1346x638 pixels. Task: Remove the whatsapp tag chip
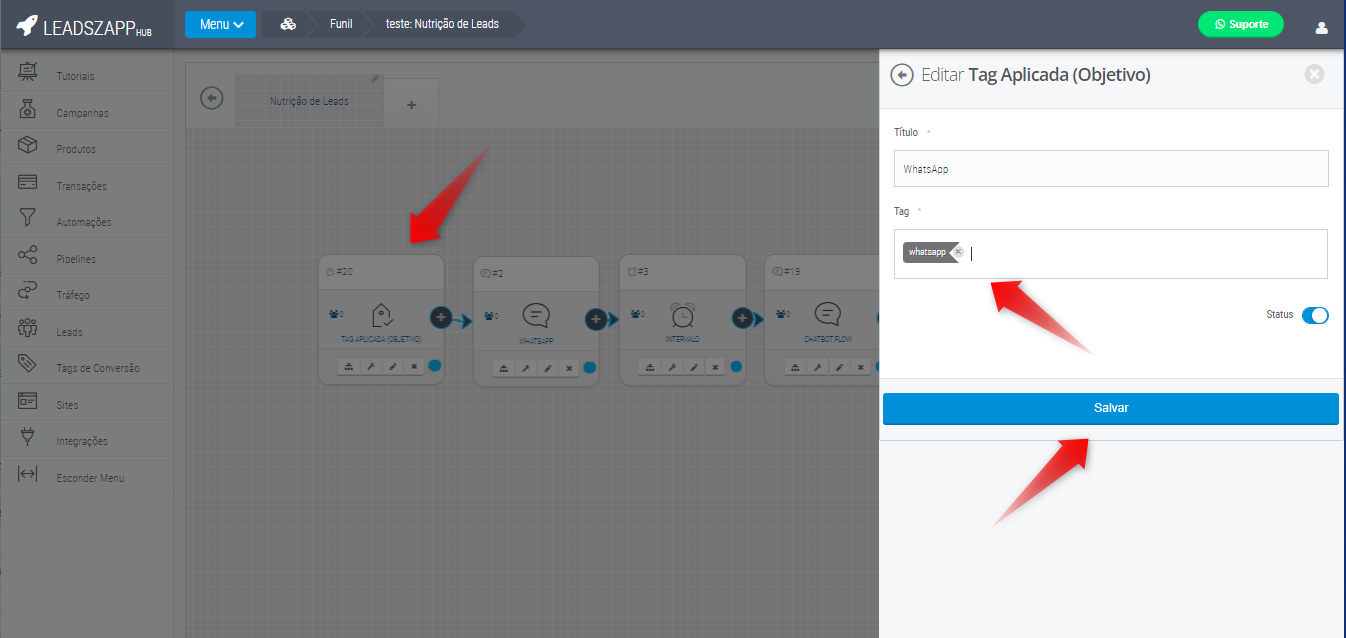click(958, 253)
